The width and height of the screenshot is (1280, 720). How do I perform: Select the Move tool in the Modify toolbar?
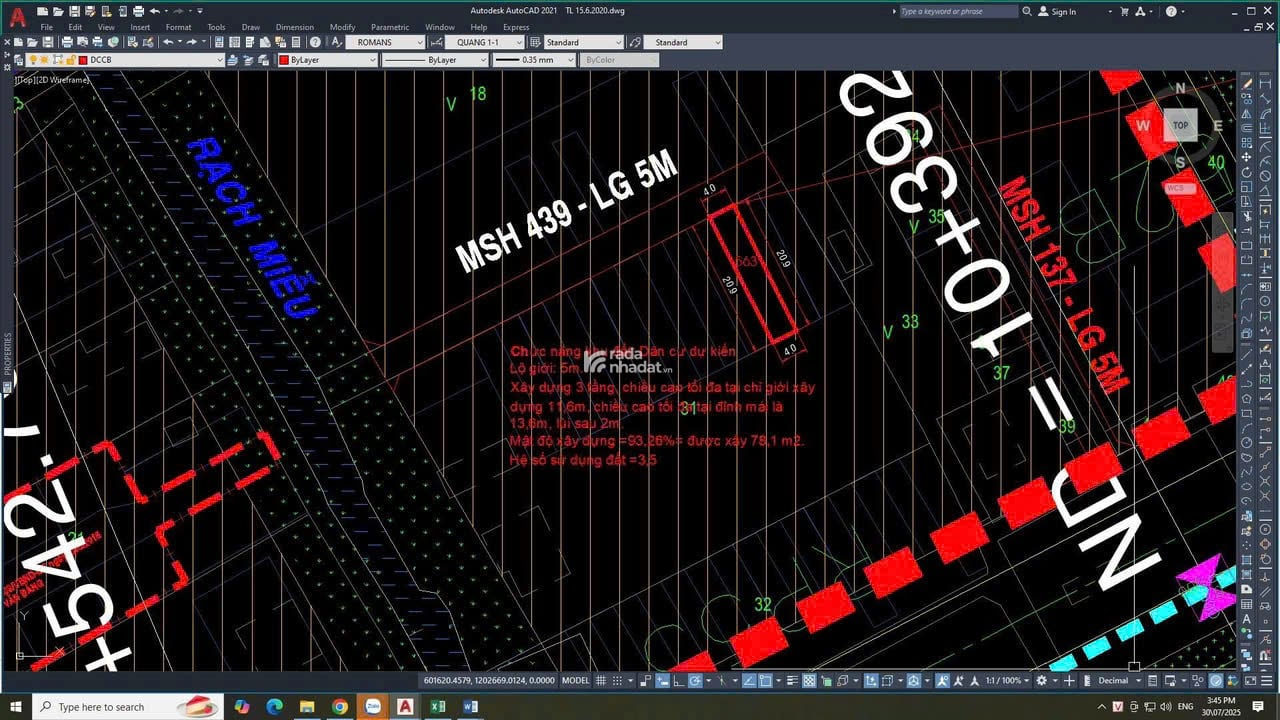click(x=1247, y=159)
